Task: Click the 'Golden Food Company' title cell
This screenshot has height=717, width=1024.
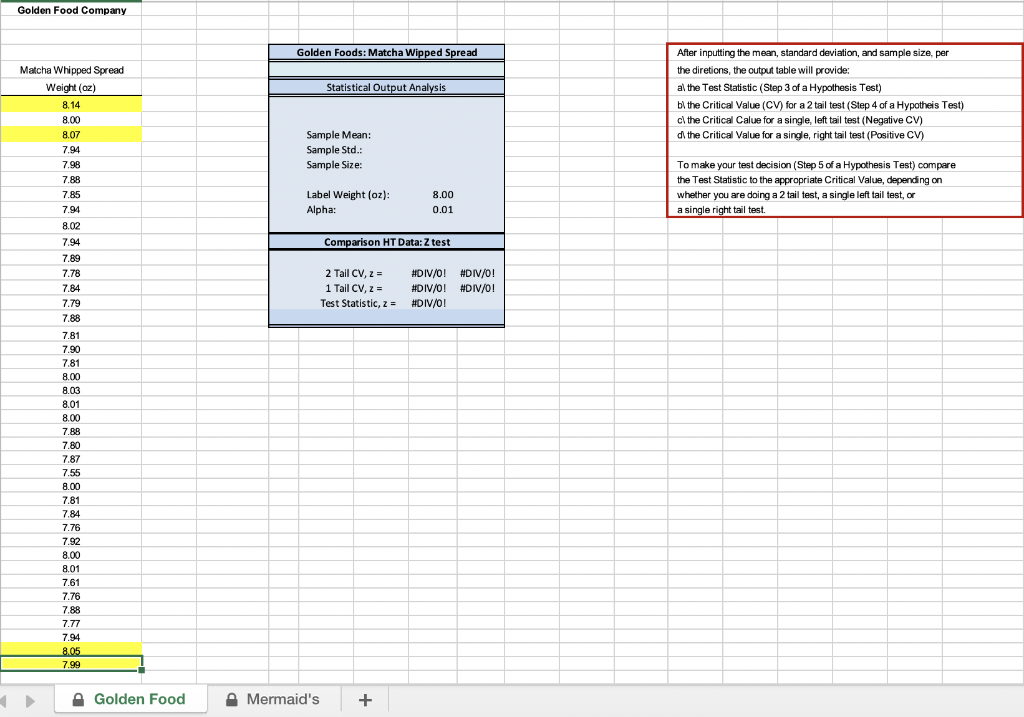Action: [71, 10]
